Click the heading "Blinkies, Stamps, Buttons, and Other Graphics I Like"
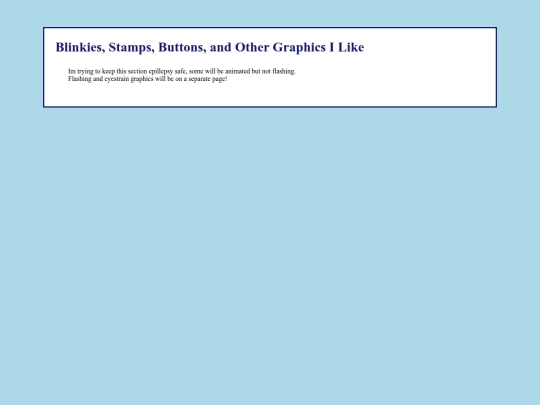Image resolution: width=540 pixels, height=405 pixels. 210,47
